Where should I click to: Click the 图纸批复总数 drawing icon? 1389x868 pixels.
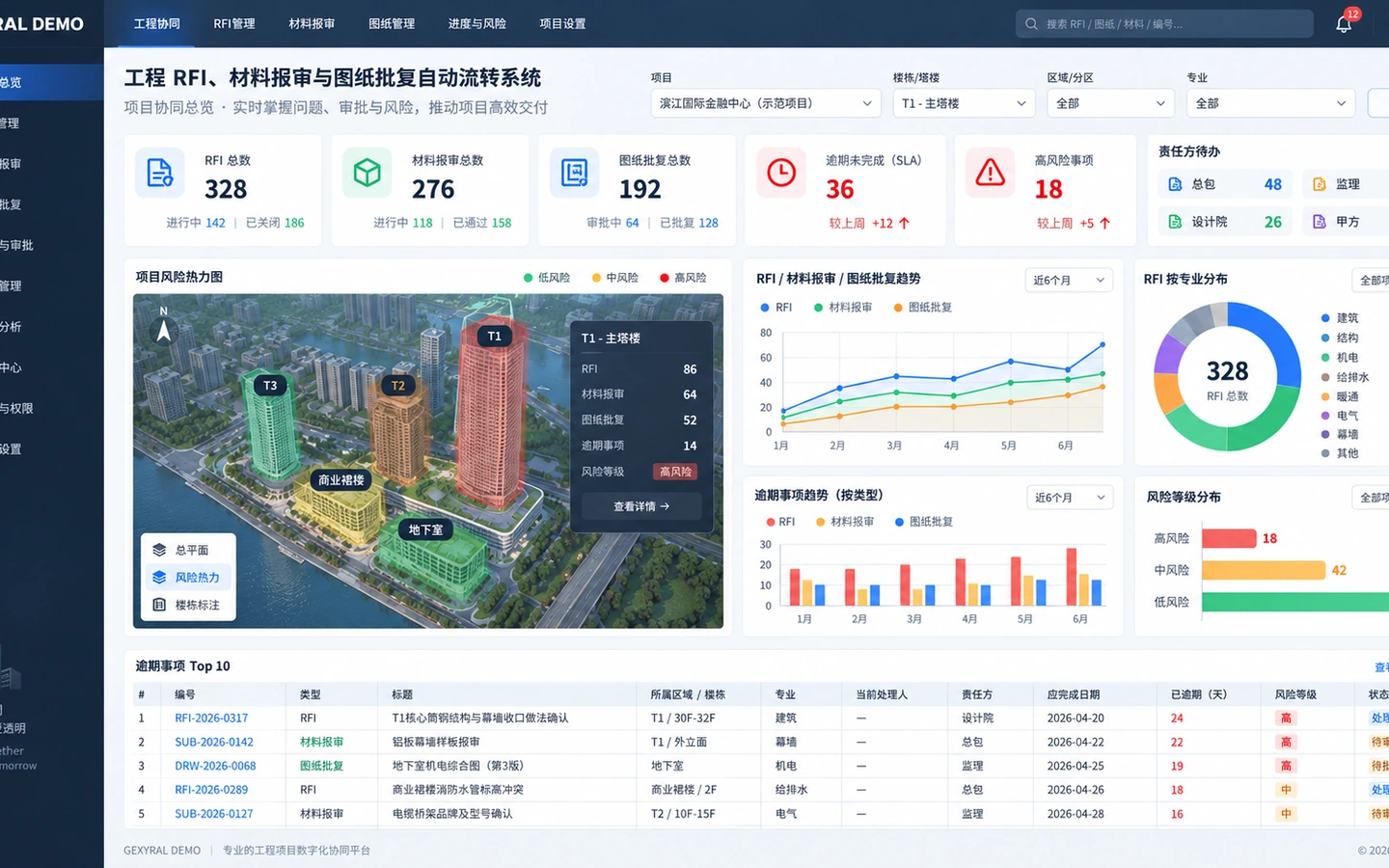coord(574,173)
